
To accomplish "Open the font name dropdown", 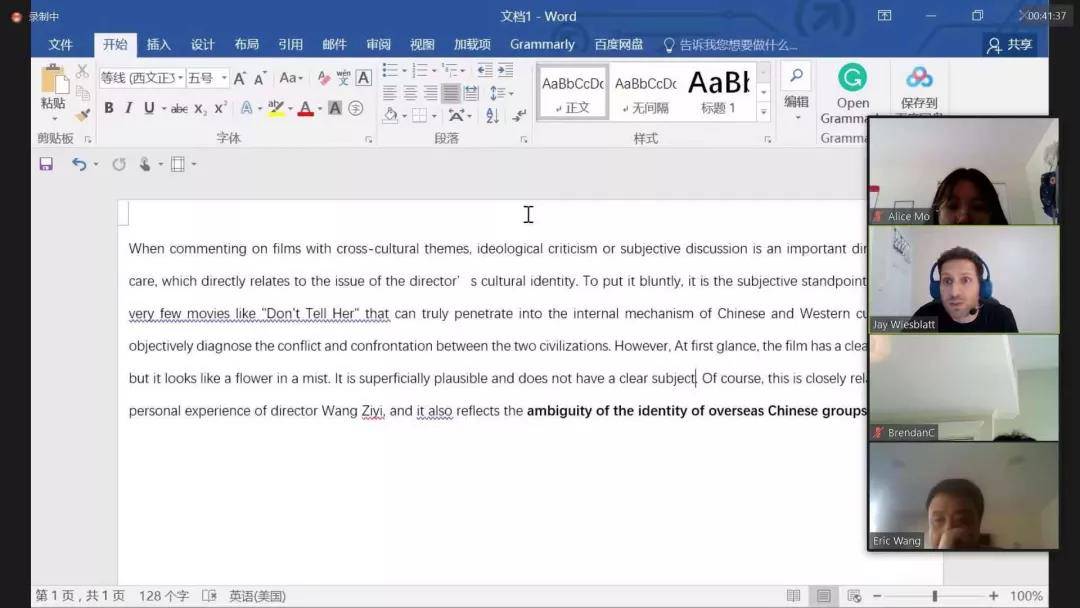I will pos(180,78).
